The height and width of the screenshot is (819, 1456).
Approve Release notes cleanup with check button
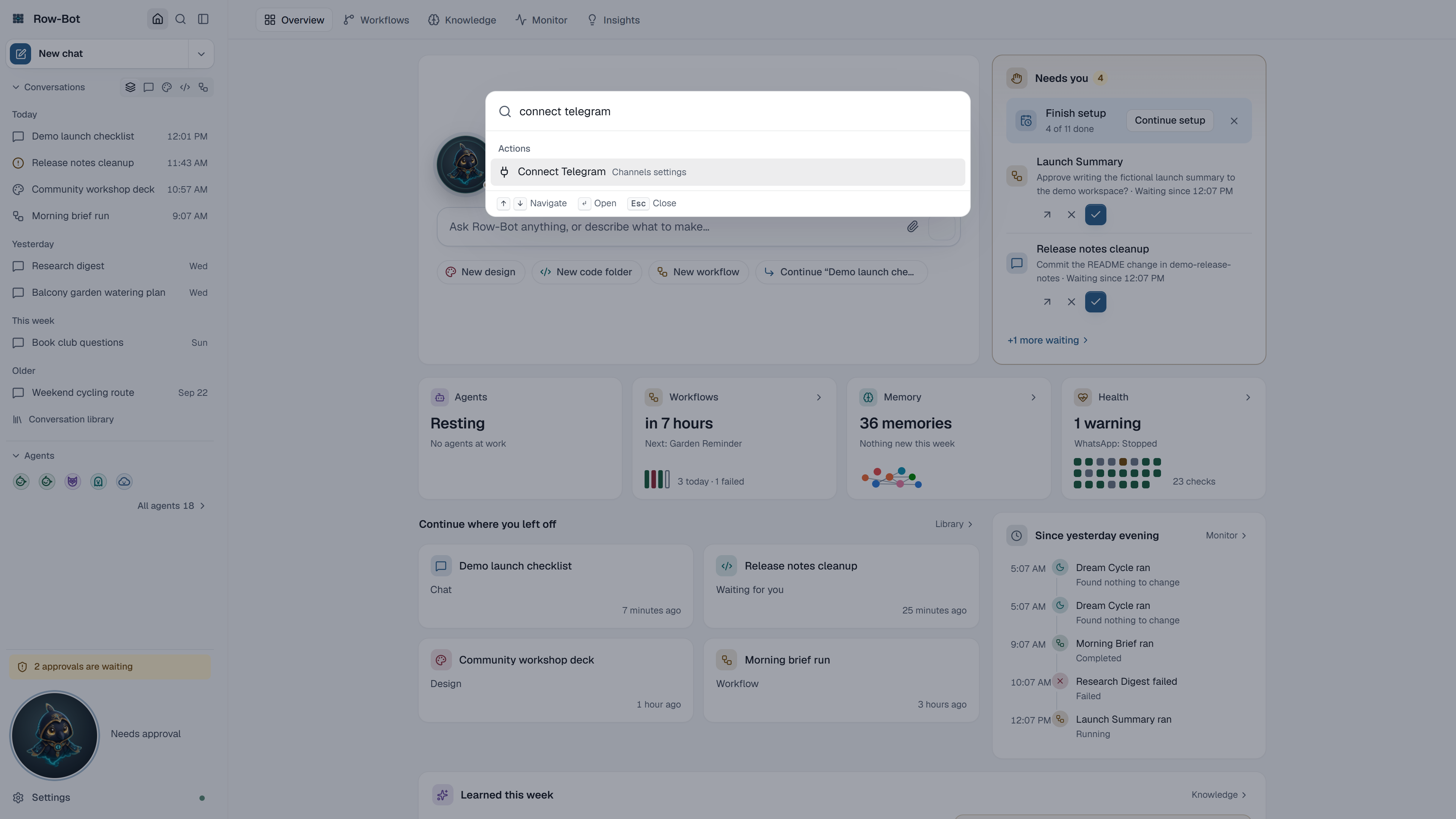click(x=1095, y=302)
